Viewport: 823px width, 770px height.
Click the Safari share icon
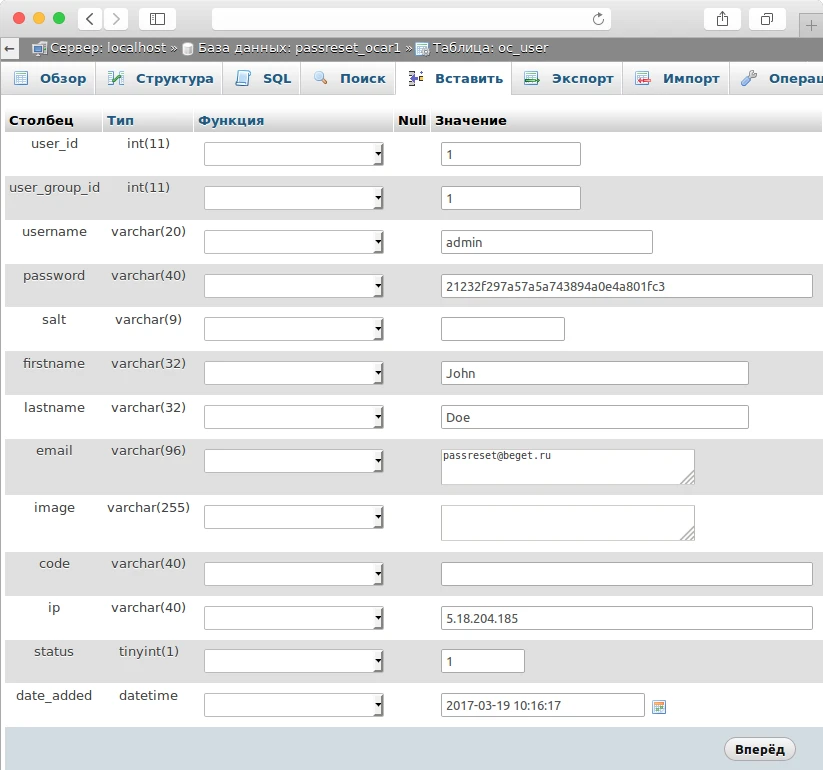(722, 19)
